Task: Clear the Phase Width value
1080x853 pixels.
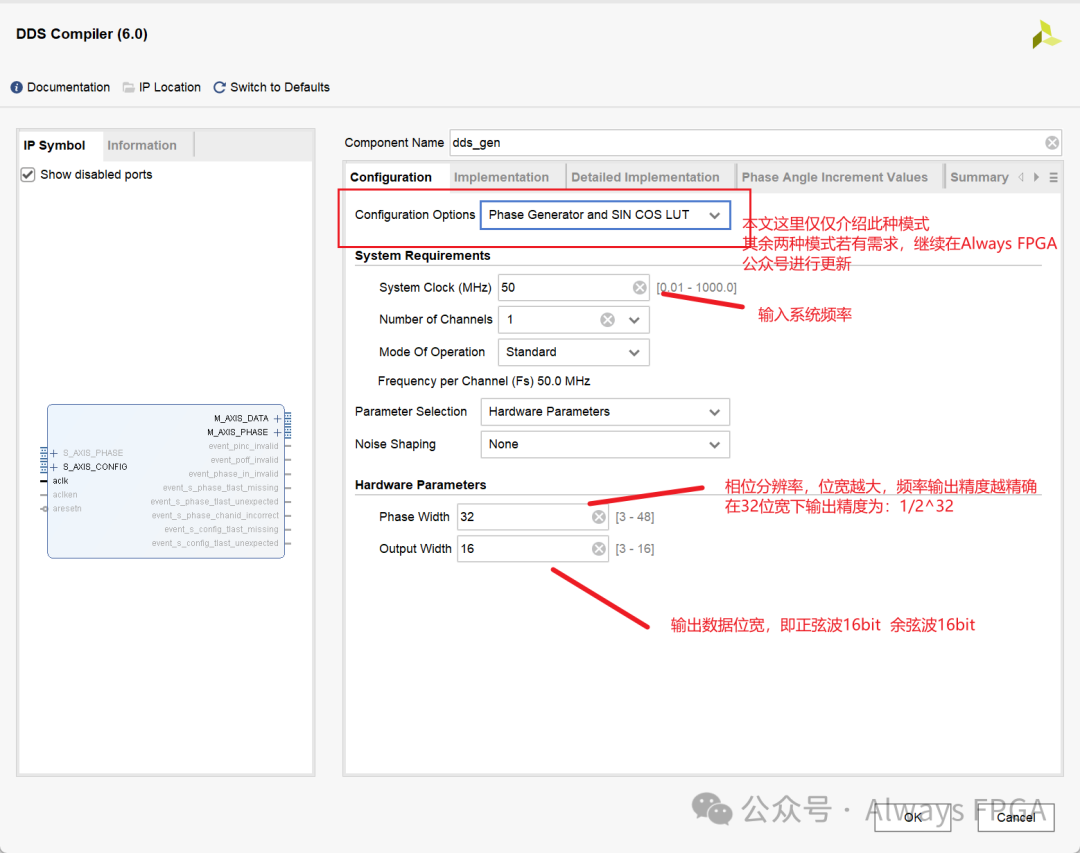Action: pos(599,517)
